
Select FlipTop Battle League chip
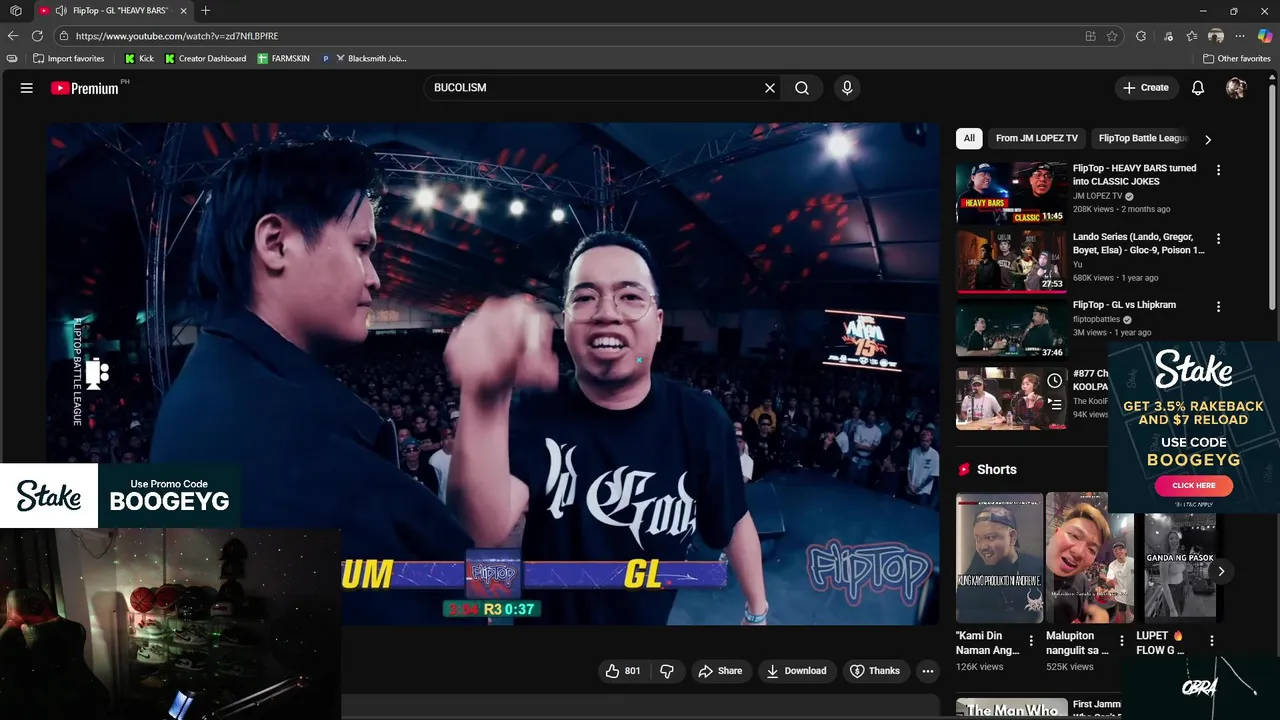pos(1143,138)
